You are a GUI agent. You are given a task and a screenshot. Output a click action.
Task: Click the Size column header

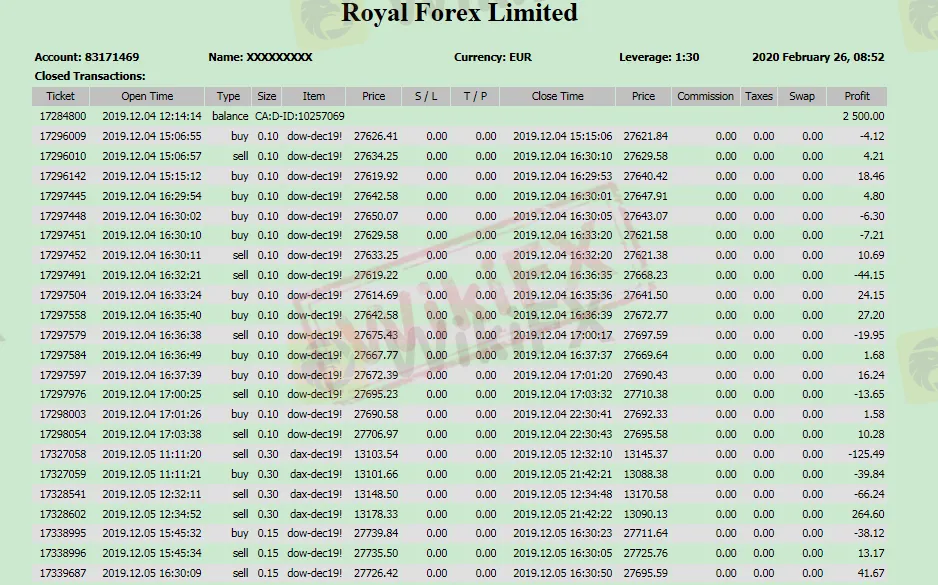click(267, 96)
